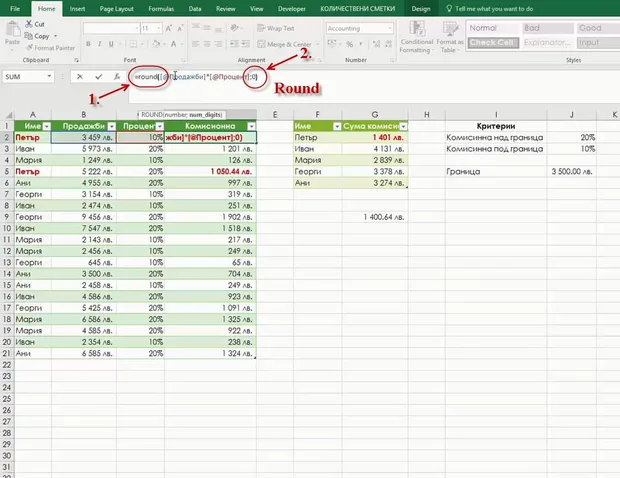The width and height of the screenshot is (620, 478).
Task: Click cell with Граница label
Action: point(496,172)
